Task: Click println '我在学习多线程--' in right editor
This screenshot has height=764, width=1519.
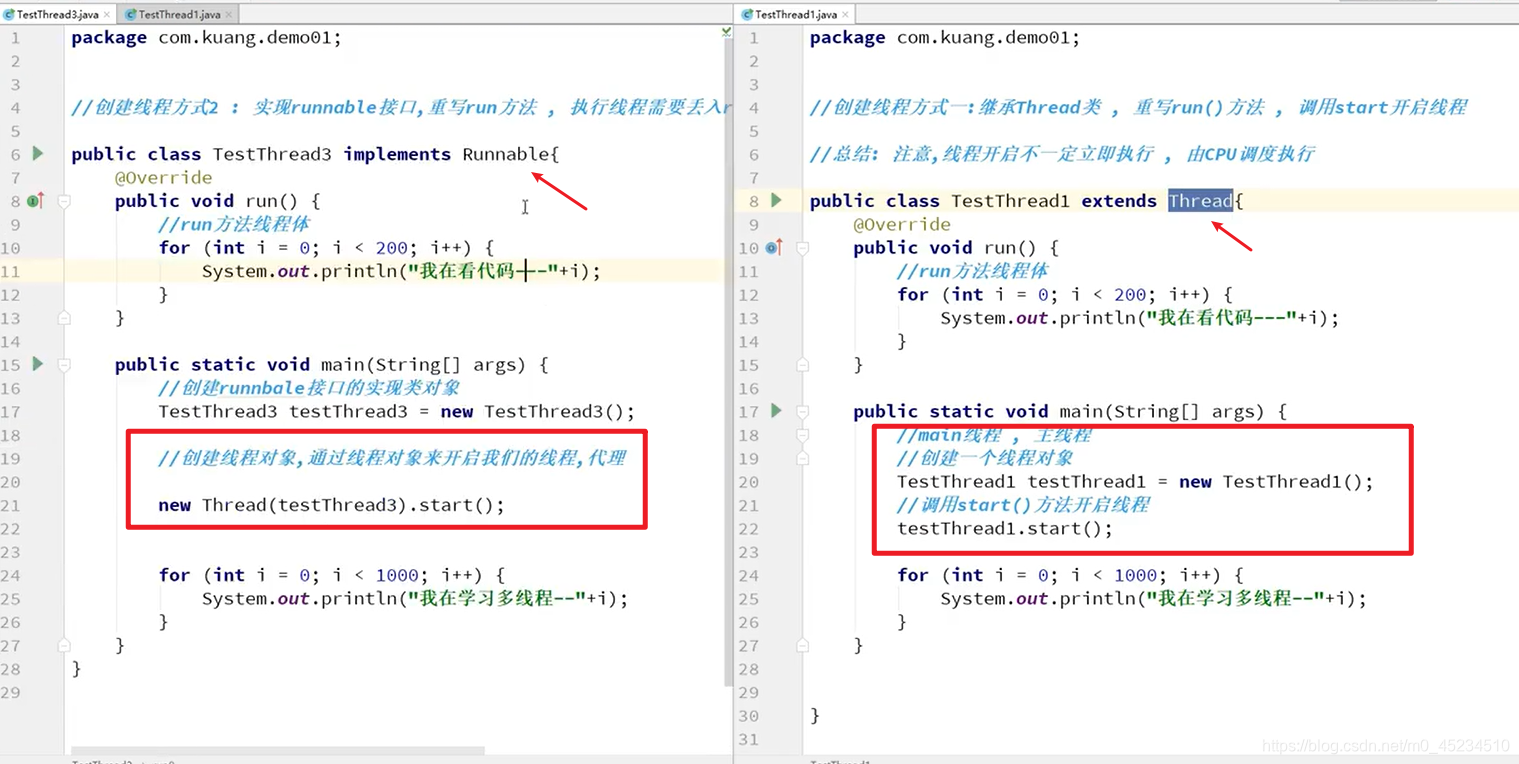Action: tap(1153, 598)
